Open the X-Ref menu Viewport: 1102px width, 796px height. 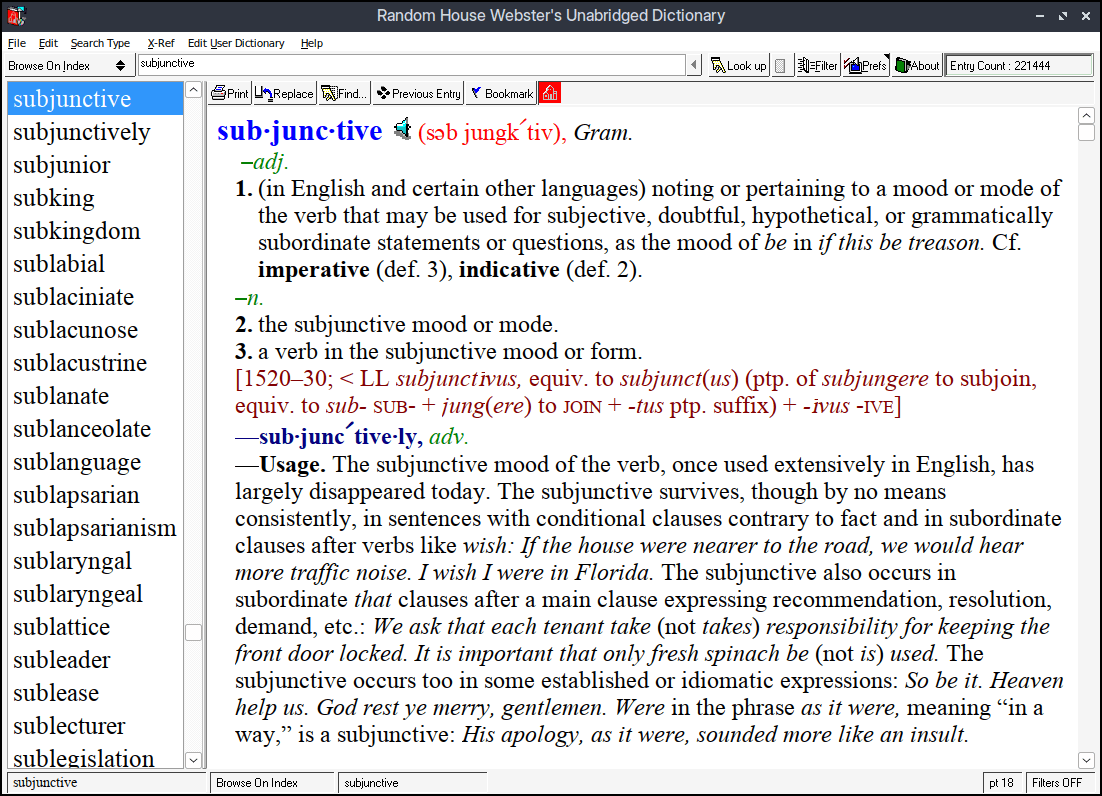pyautogui.click(x=159, y=43)
